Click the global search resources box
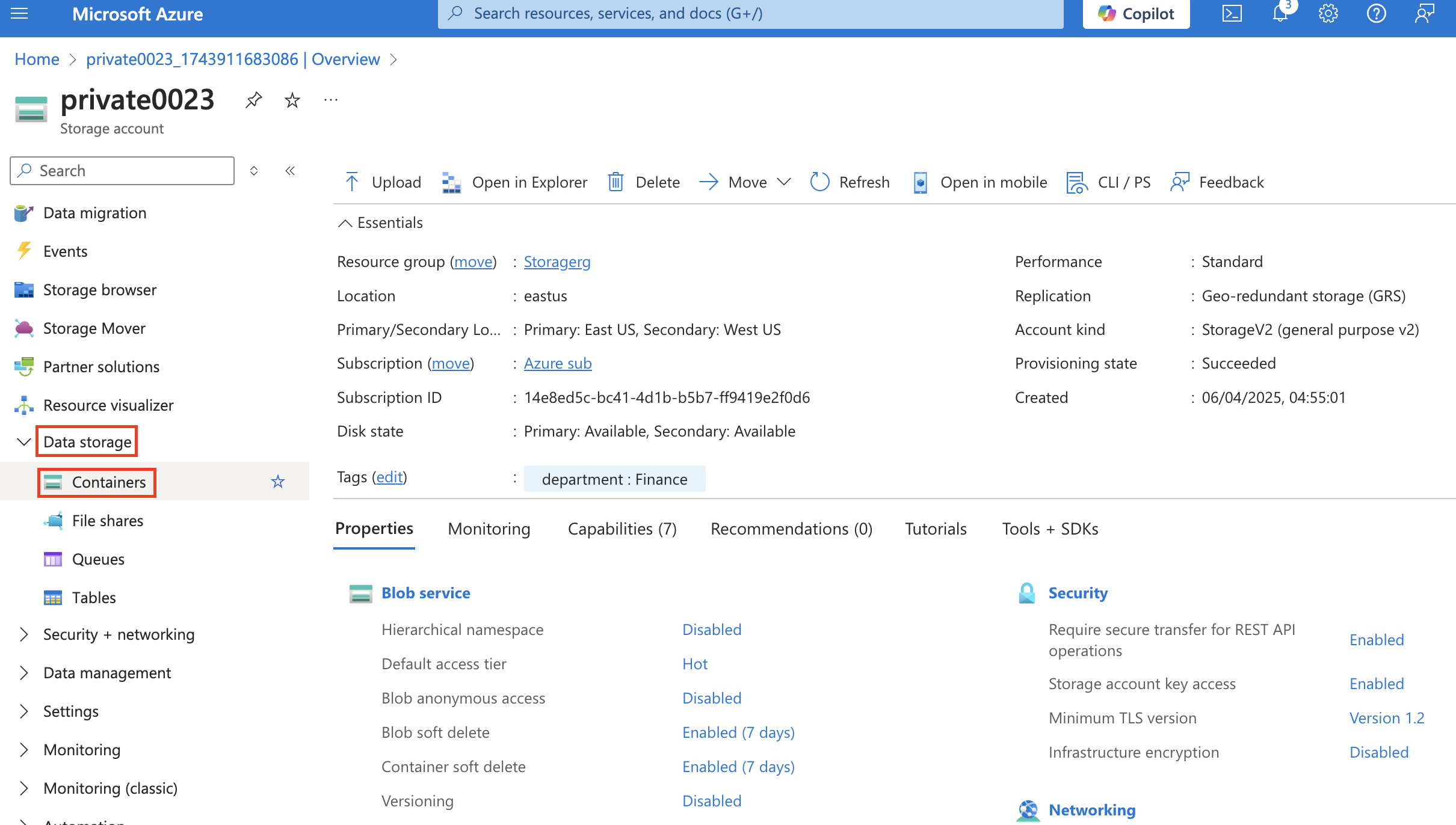Screen dimensions: 1456x825 pos(750,14)
